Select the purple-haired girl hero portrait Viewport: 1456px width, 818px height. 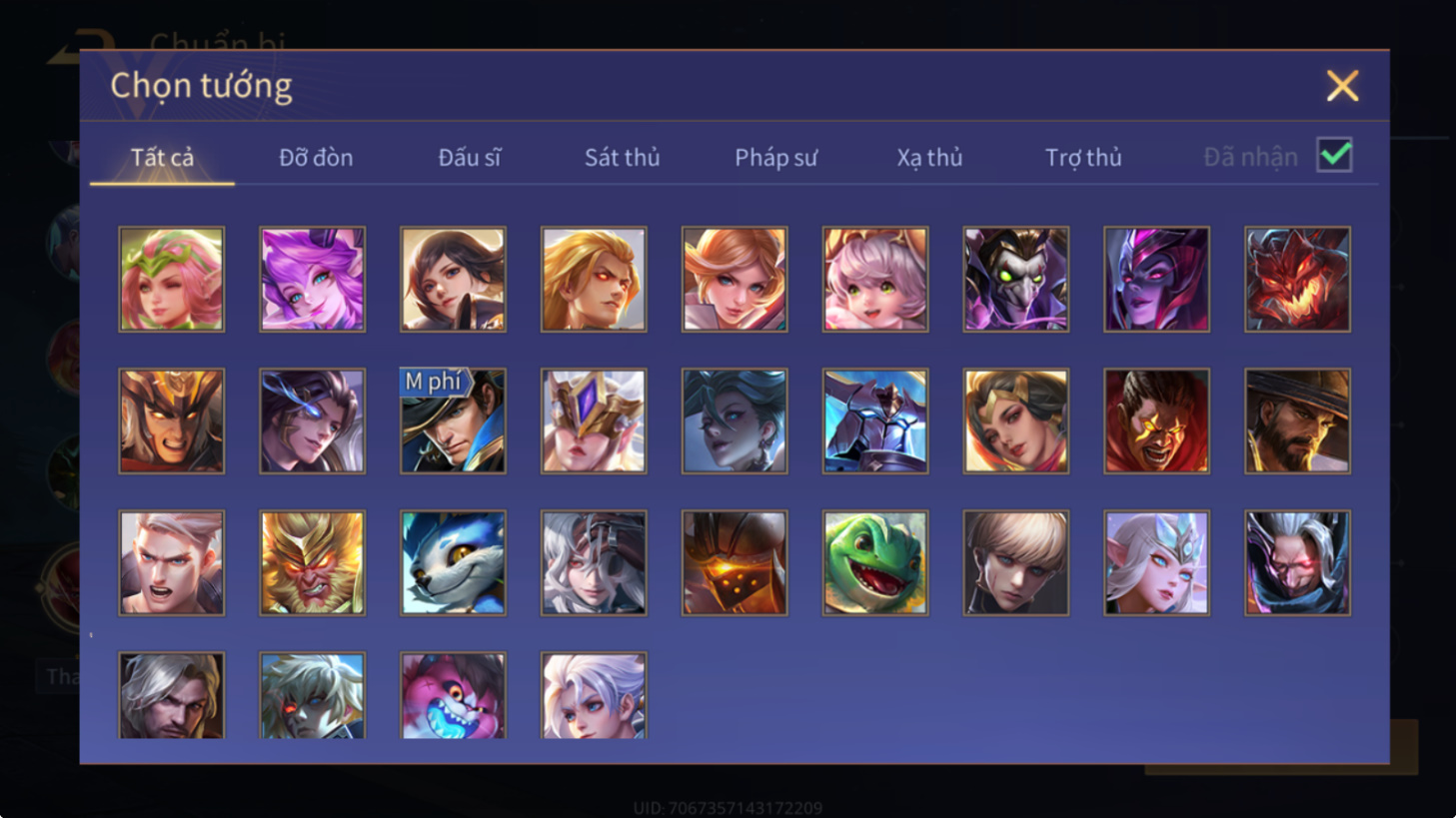click(312, 279)
